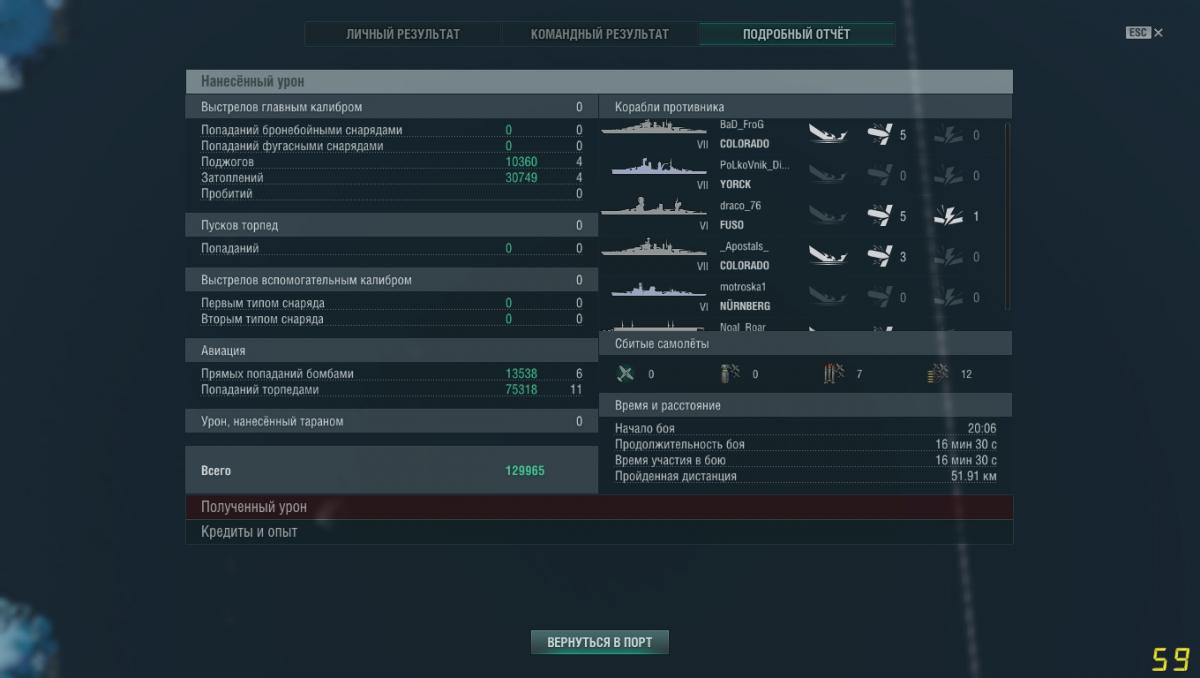This screenshot has width=1200, height=678.
Task: Expand the 'Полученный урон' section
Action: click(x=598, y=507)
